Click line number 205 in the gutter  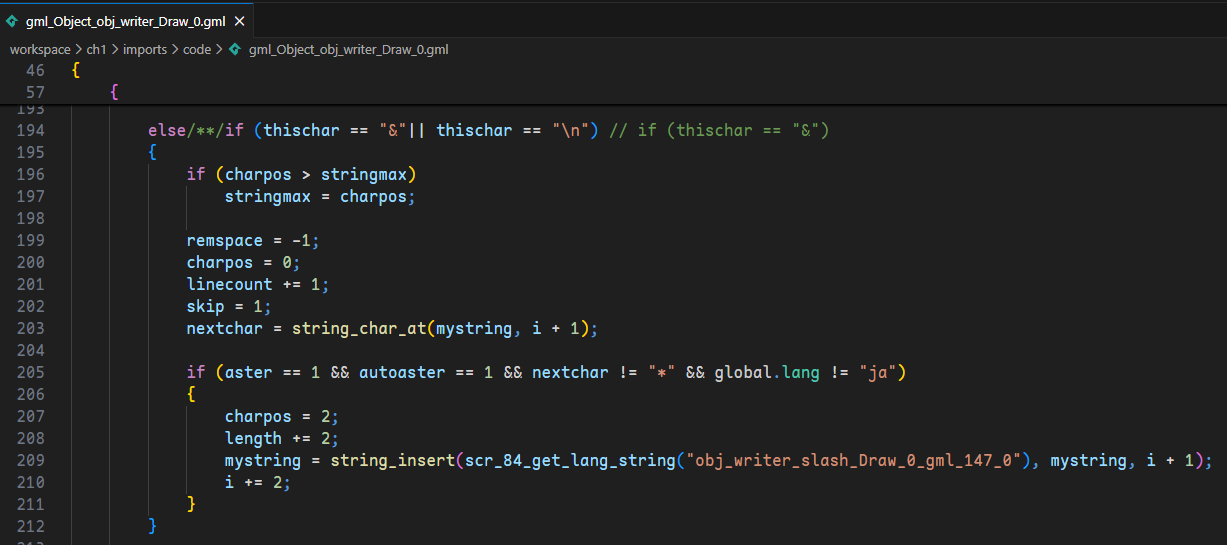tap(30, 372)
